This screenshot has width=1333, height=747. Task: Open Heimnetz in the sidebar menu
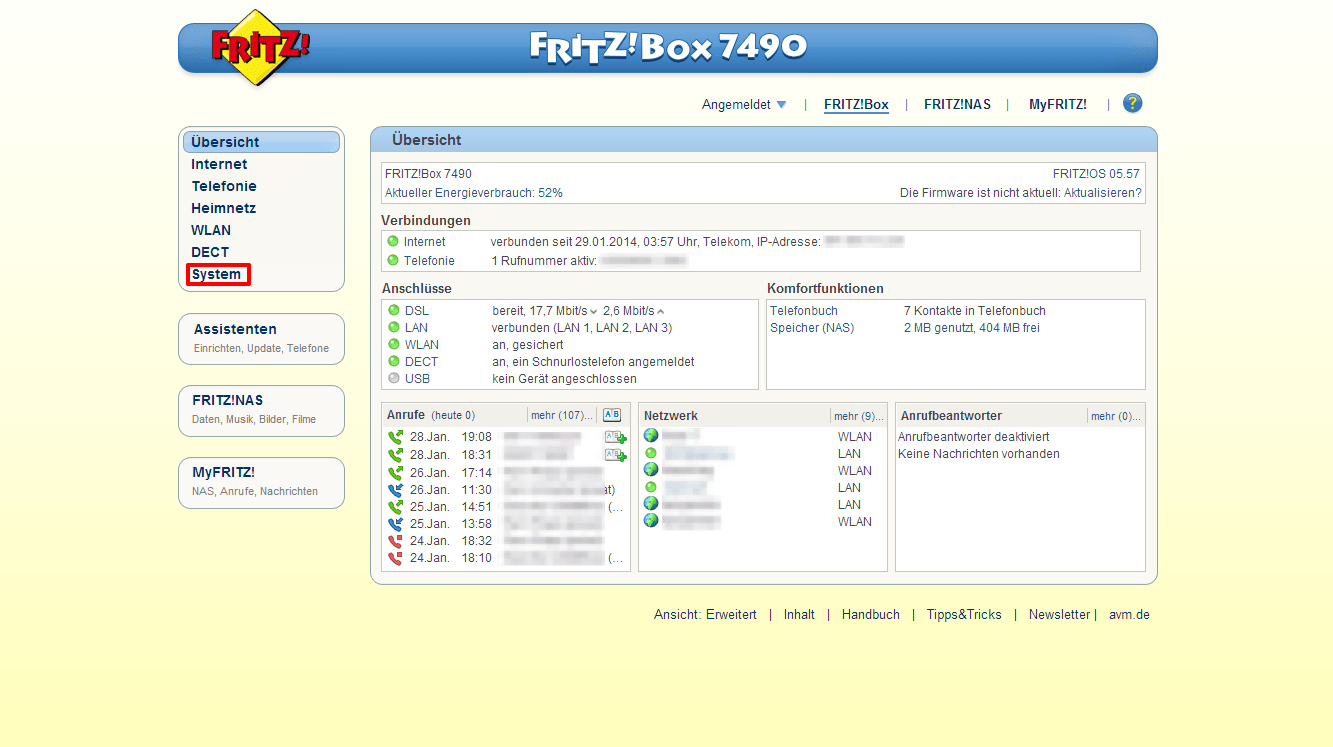pyautogui.click(x=224, y=208)
